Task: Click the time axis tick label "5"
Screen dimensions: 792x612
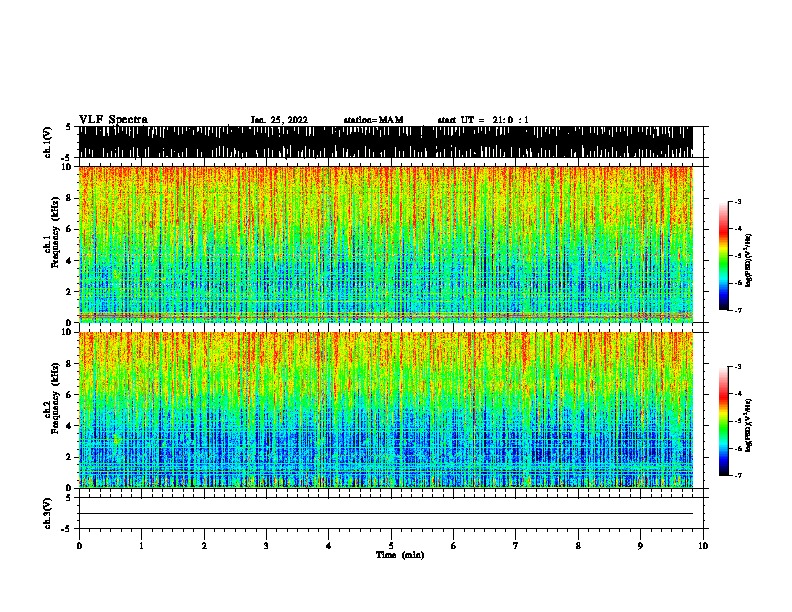Action: (391, 546)
